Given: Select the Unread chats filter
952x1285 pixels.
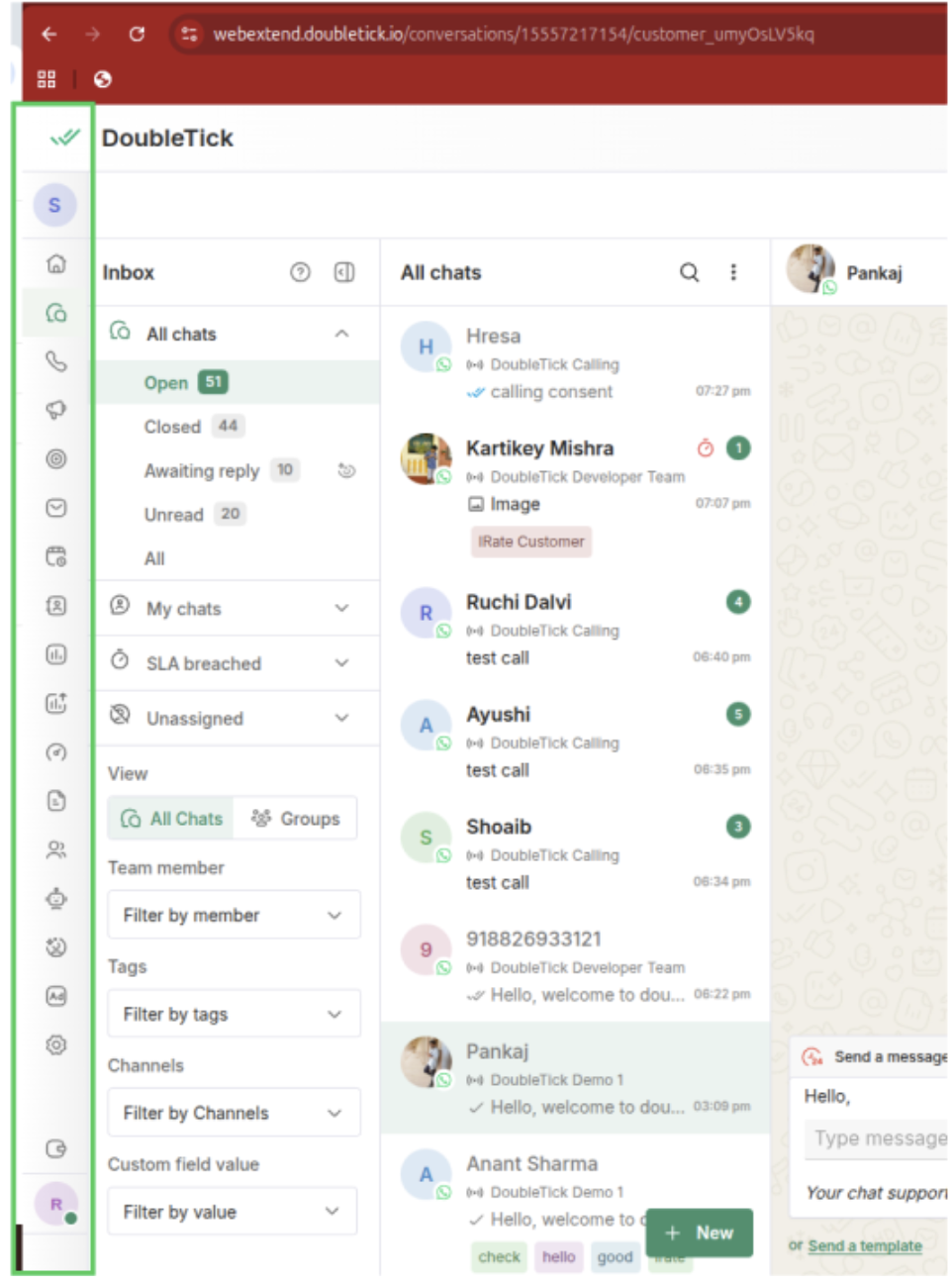Looking at the screenshot, I should pyautogui.click(x=174, y=515).
